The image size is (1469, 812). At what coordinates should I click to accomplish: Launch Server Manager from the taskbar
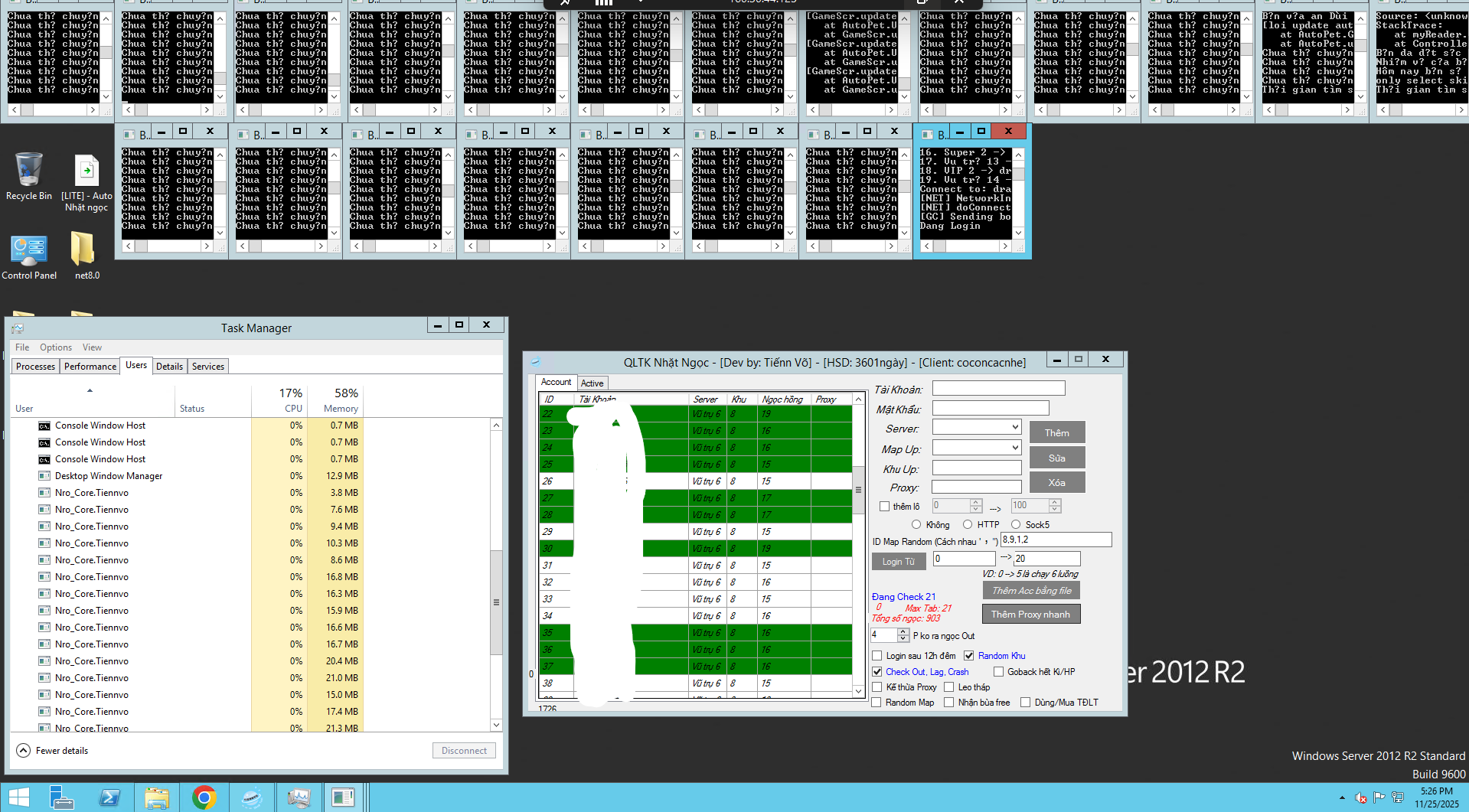[x=61, y=797]
